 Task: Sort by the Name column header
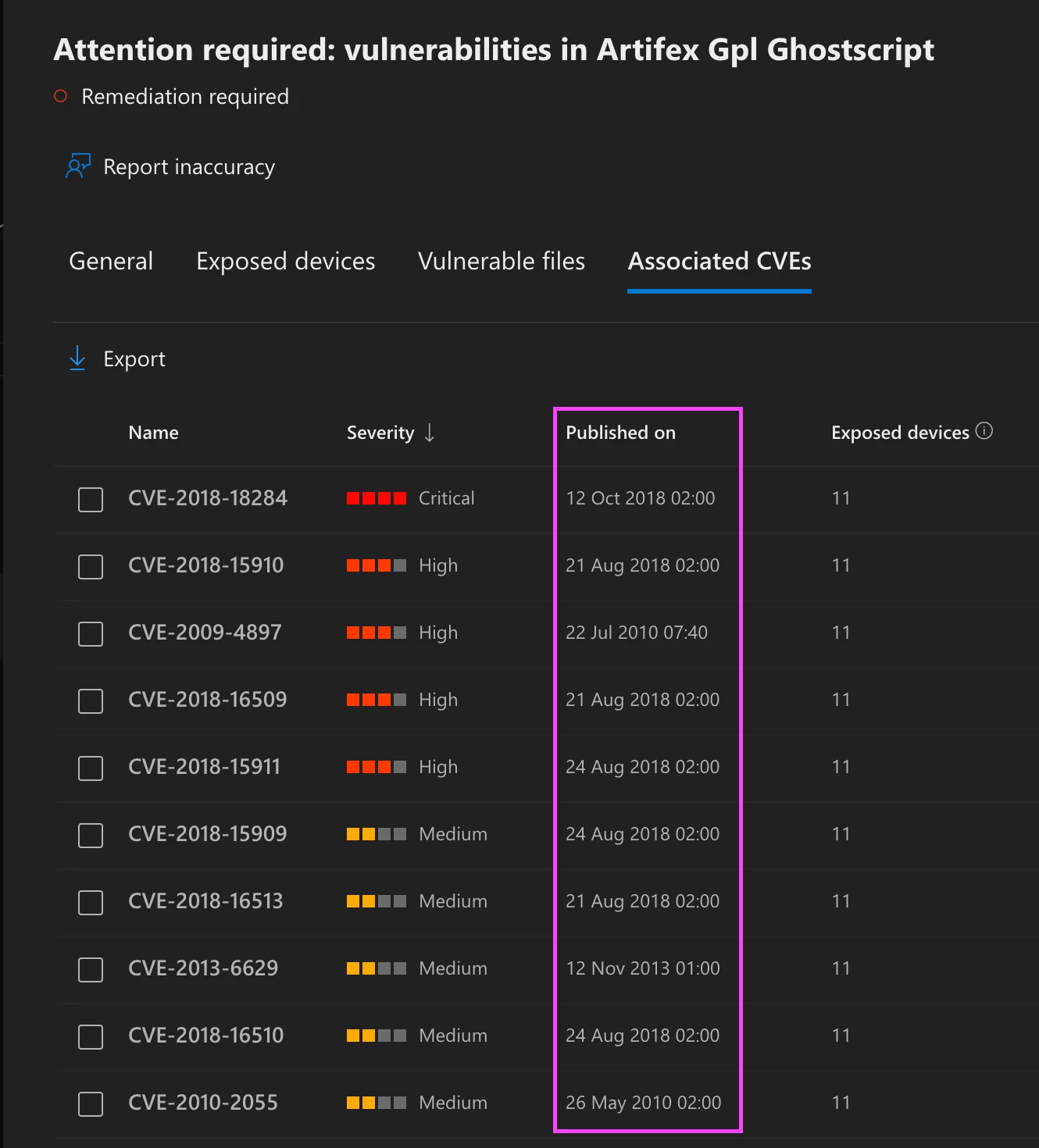point(153,433)
